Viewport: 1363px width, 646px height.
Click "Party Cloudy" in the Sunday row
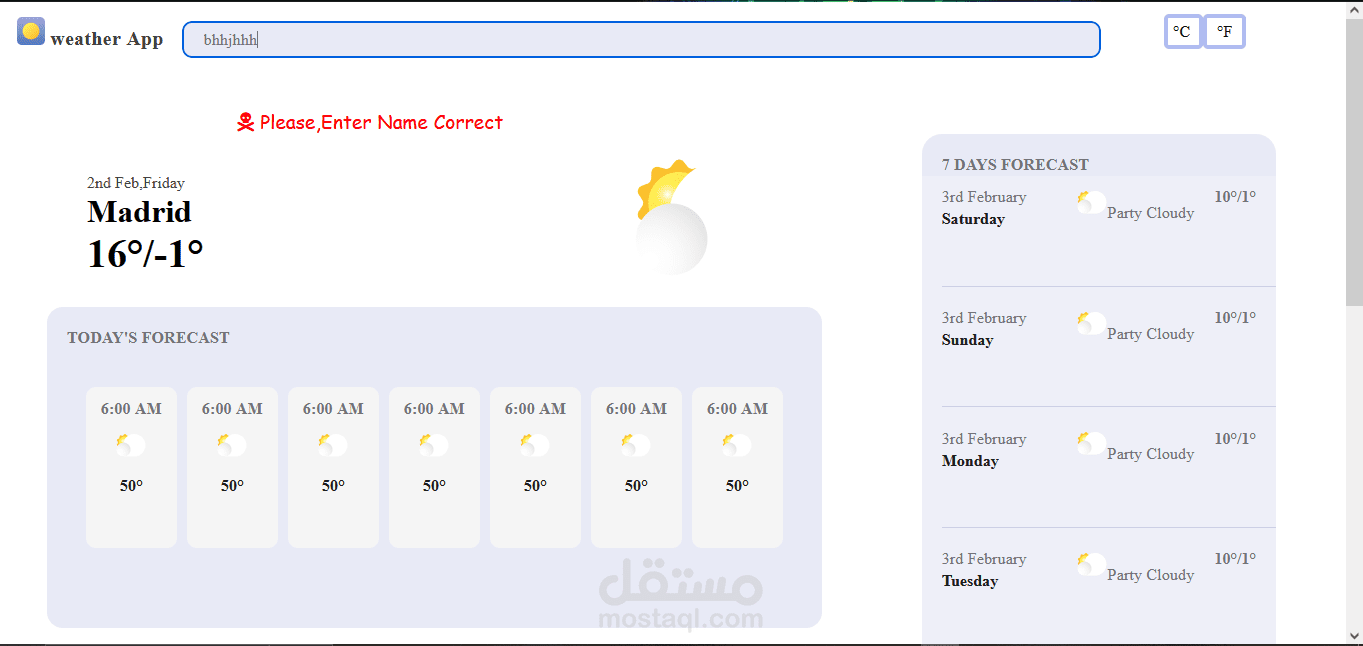(x=1150, y=334)
